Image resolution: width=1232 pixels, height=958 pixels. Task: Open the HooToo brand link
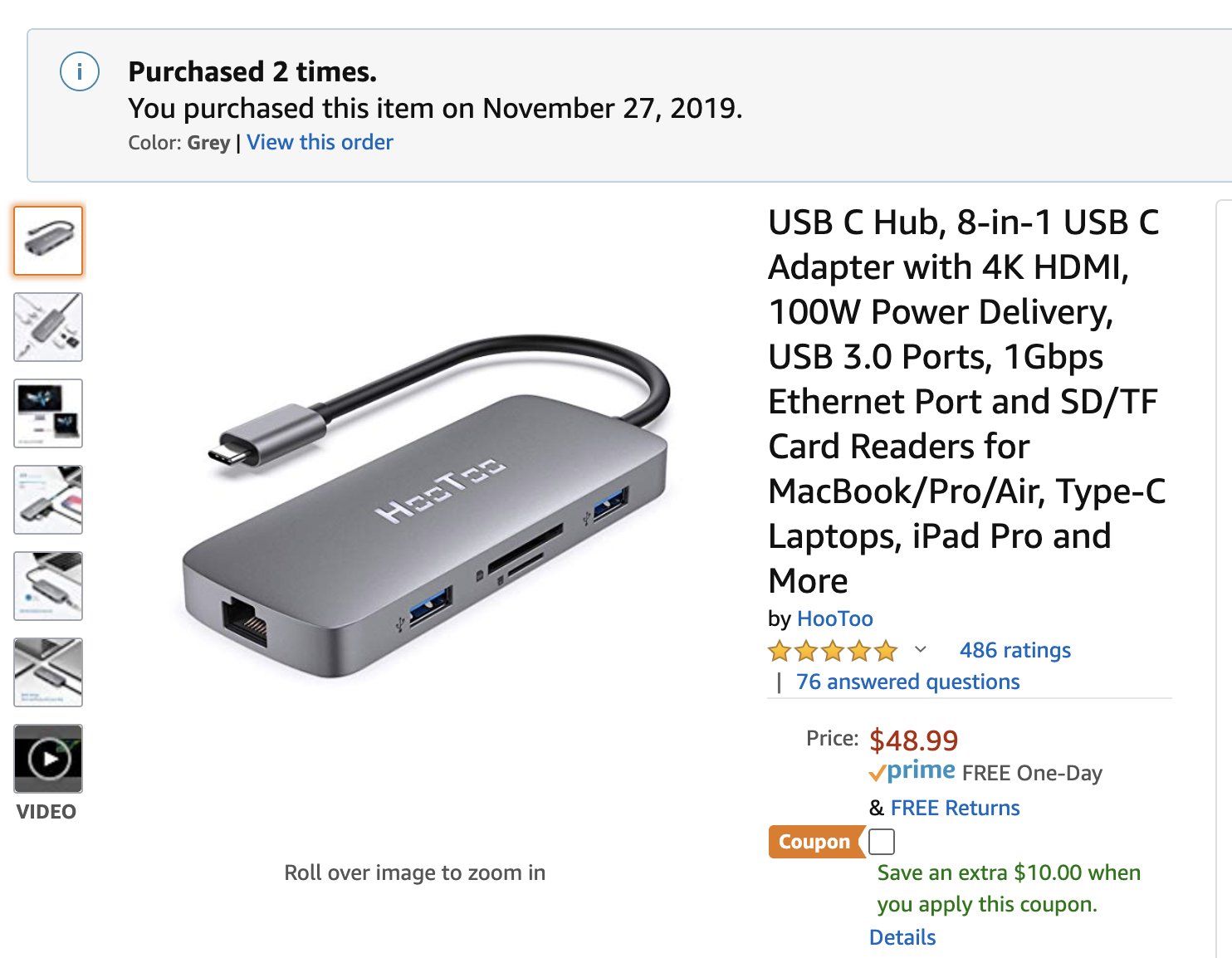coord(834,618)
